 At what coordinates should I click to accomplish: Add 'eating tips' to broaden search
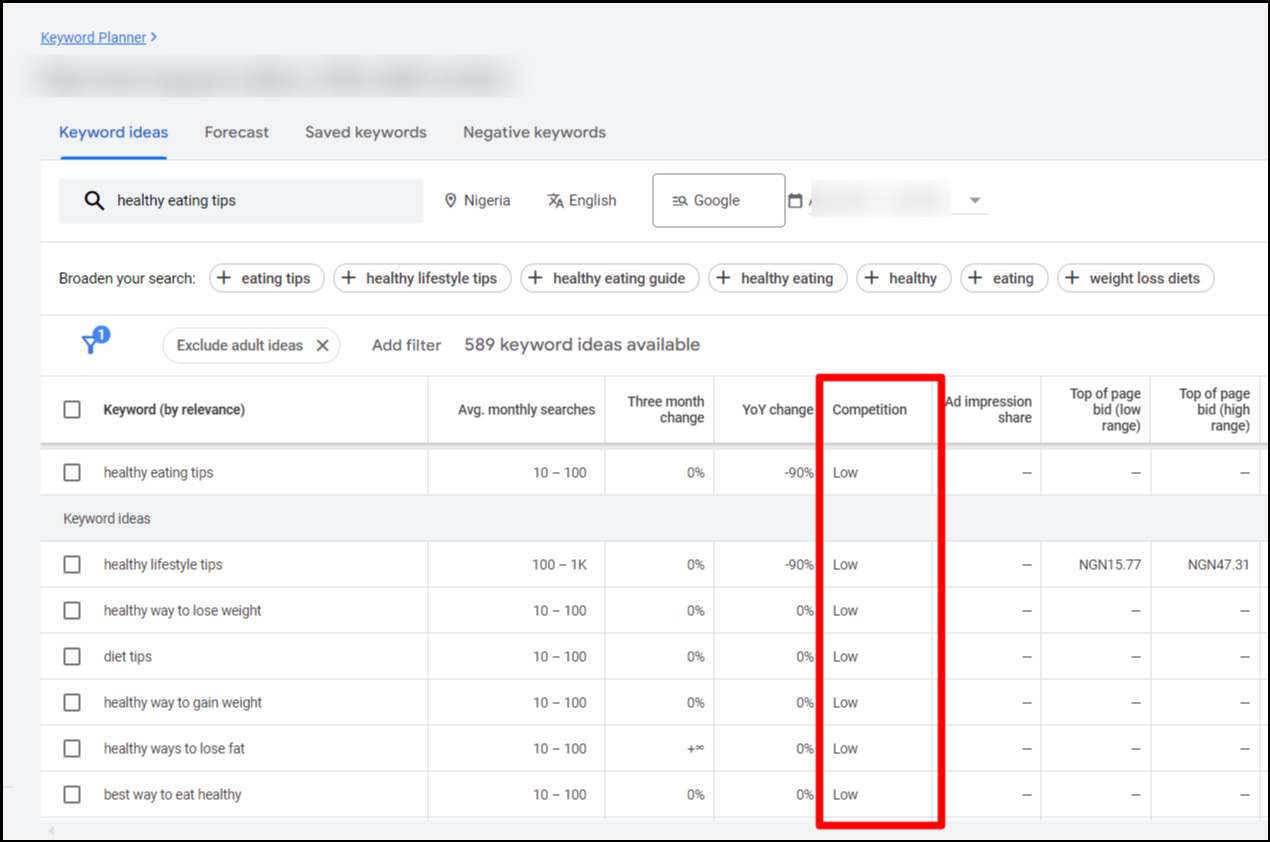267,278
